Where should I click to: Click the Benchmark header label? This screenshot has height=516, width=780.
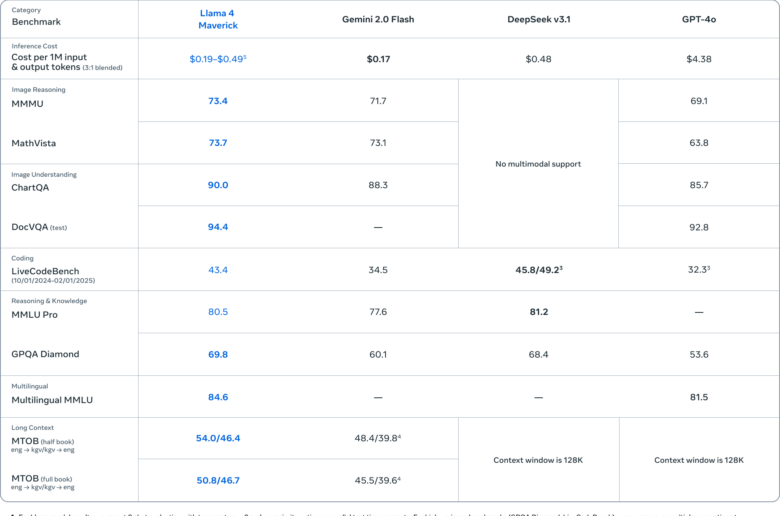(36, 22)
